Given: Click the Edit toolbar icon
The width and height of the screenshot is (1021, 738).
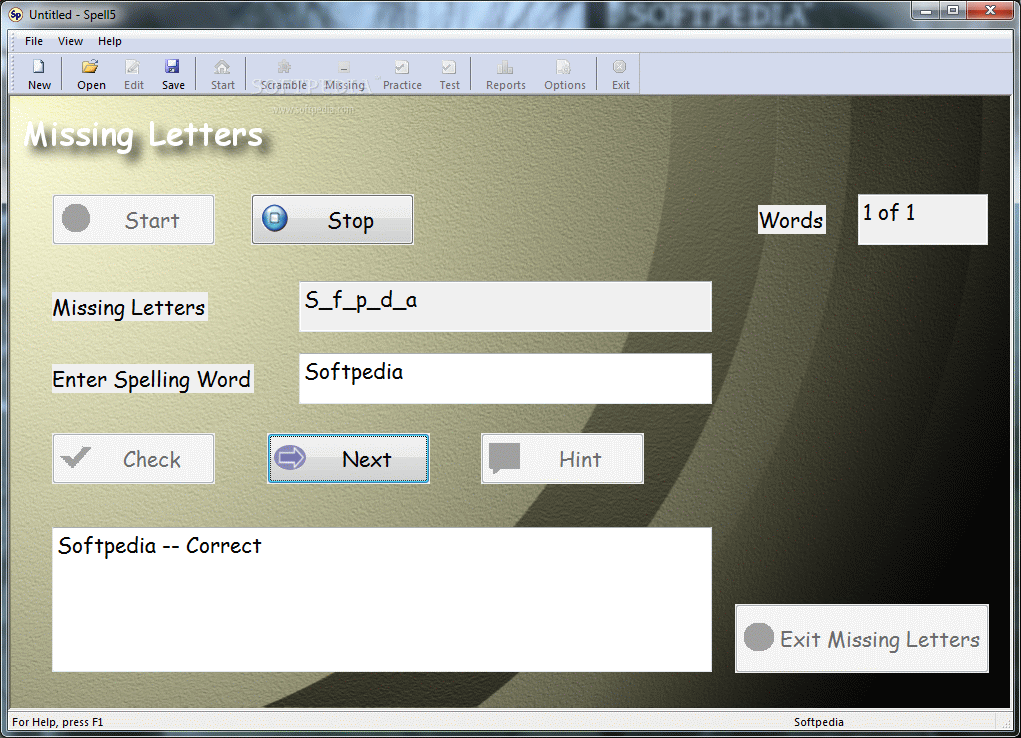Looking at the screenshot, I should [x=133, y=74].
